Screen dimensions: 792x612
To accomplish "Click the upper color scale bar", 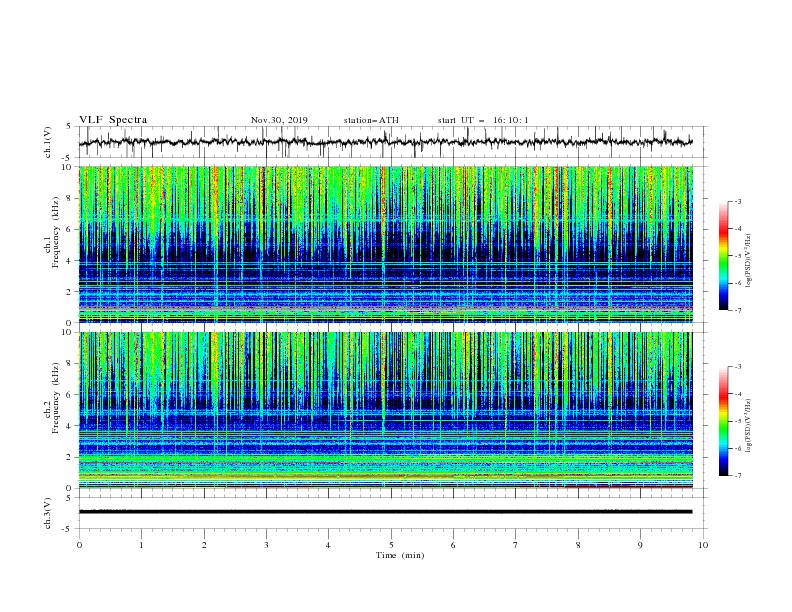I will [x=724, y=256].
